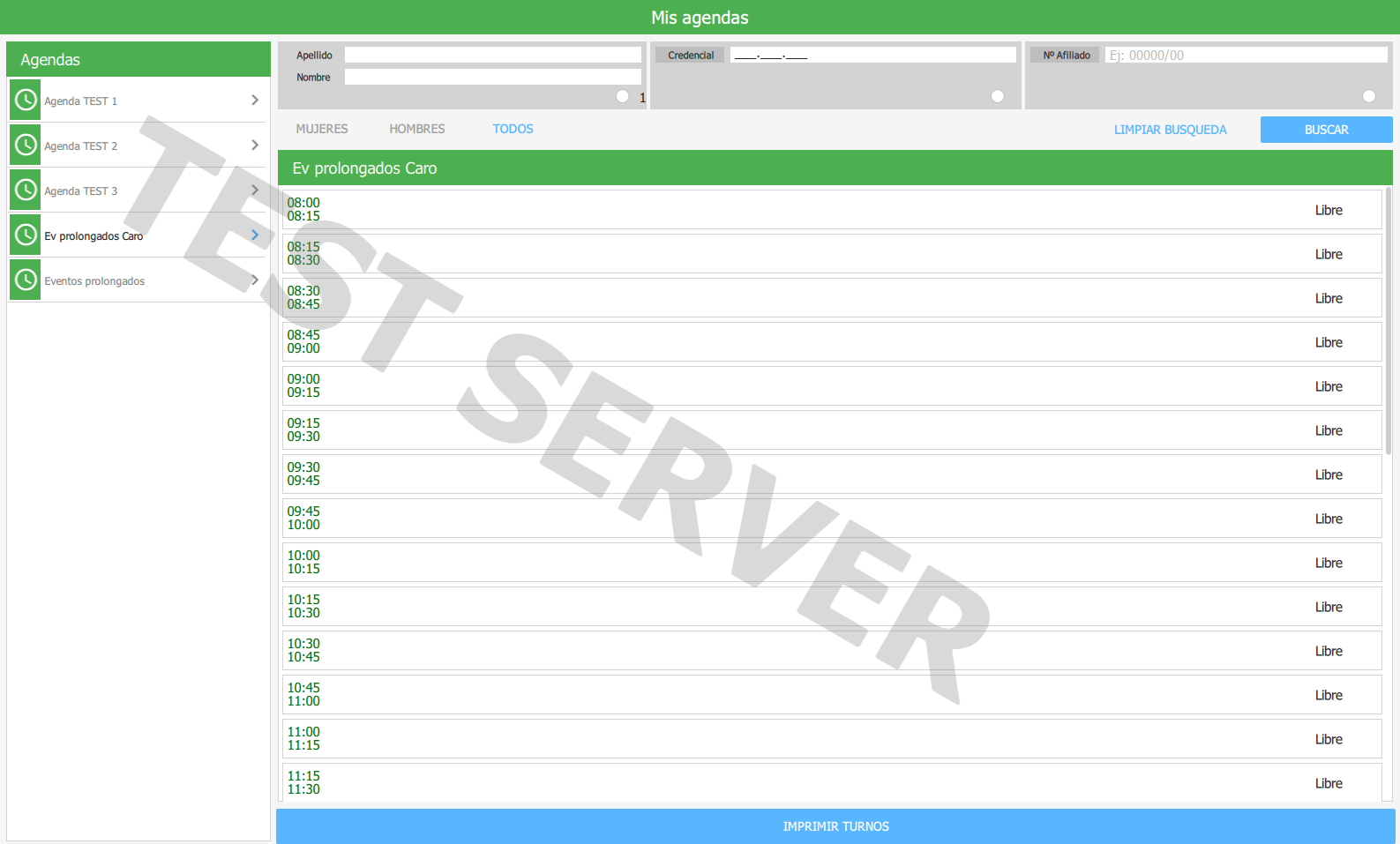Click the Apellido input field
The width and height of the screenshot is (1400, 844).
[493, 55]
